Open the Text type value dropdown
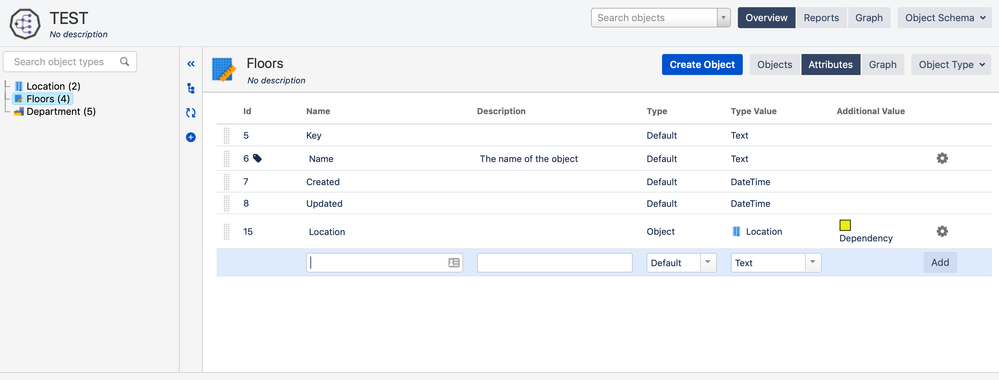This screenshot has height=380, width=999. click(776, 263)
